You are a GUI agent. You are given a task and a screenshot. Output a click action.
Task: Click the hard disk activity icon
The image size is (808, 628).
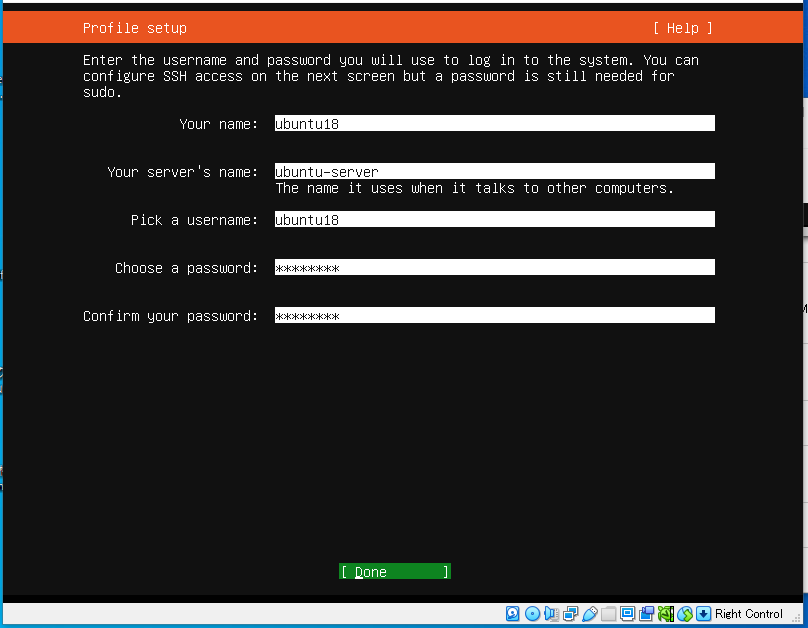coord(513,614)
